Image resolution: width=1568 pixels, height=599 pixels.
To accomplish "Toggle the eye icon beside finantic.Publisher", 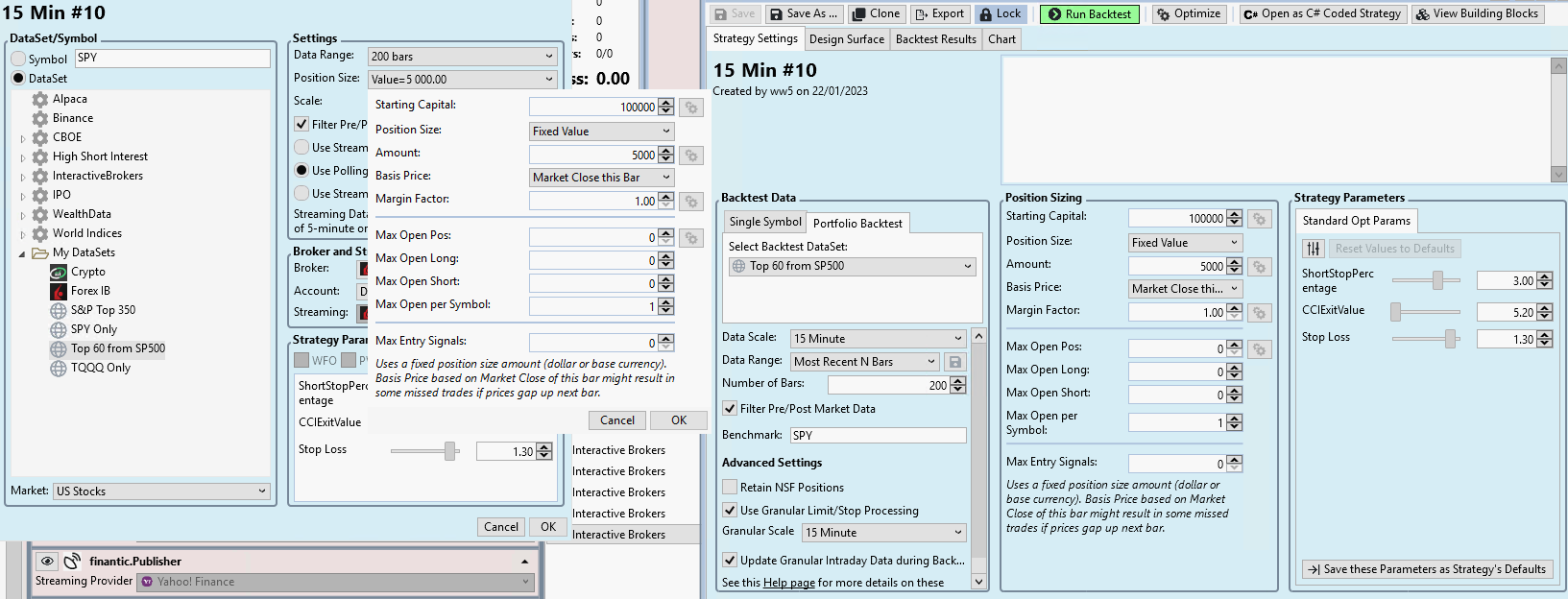I will coord(47,562).
